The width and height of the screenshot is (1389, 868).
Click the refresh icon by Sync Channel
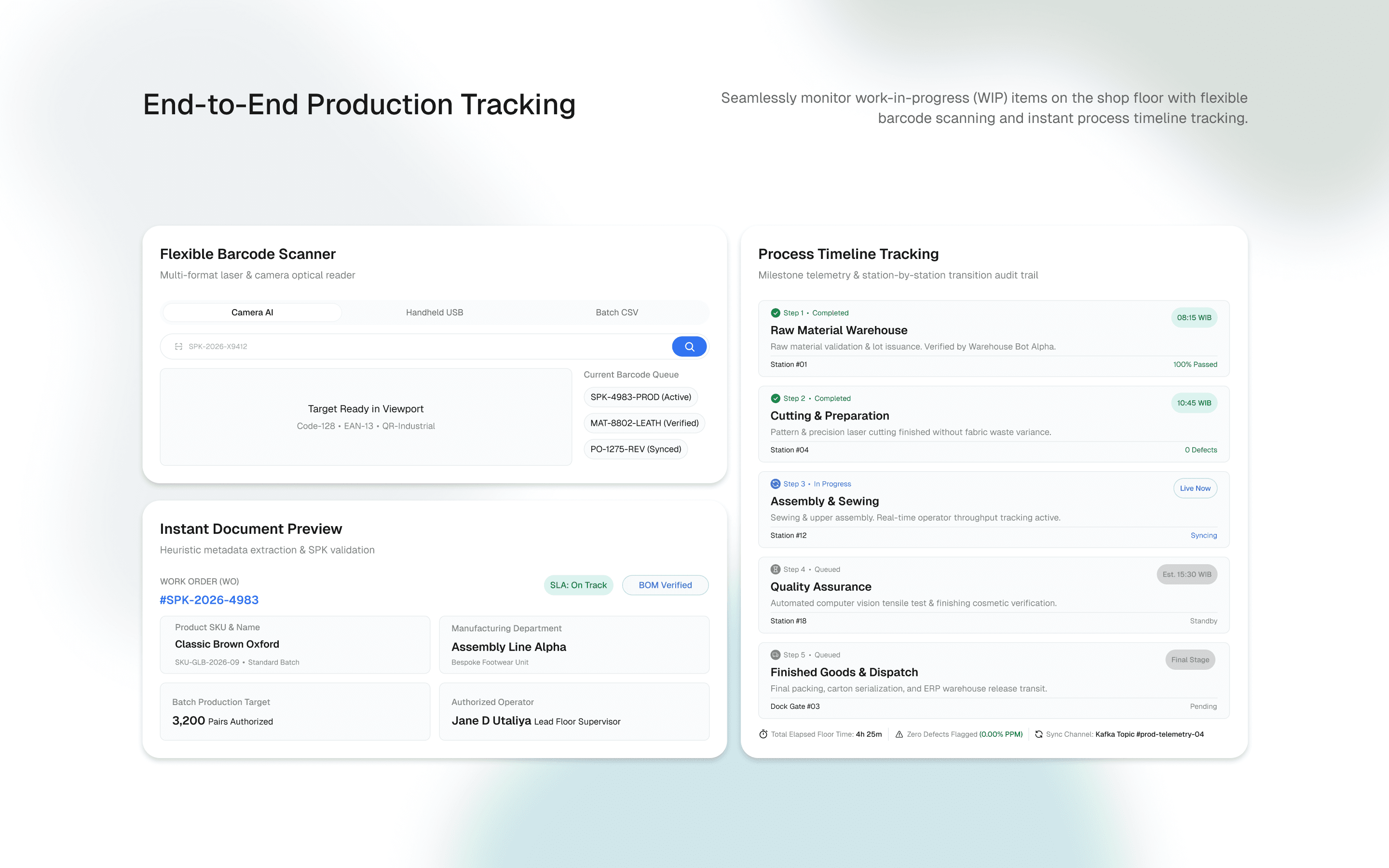pyautogui.click(x=1038, y=734)
